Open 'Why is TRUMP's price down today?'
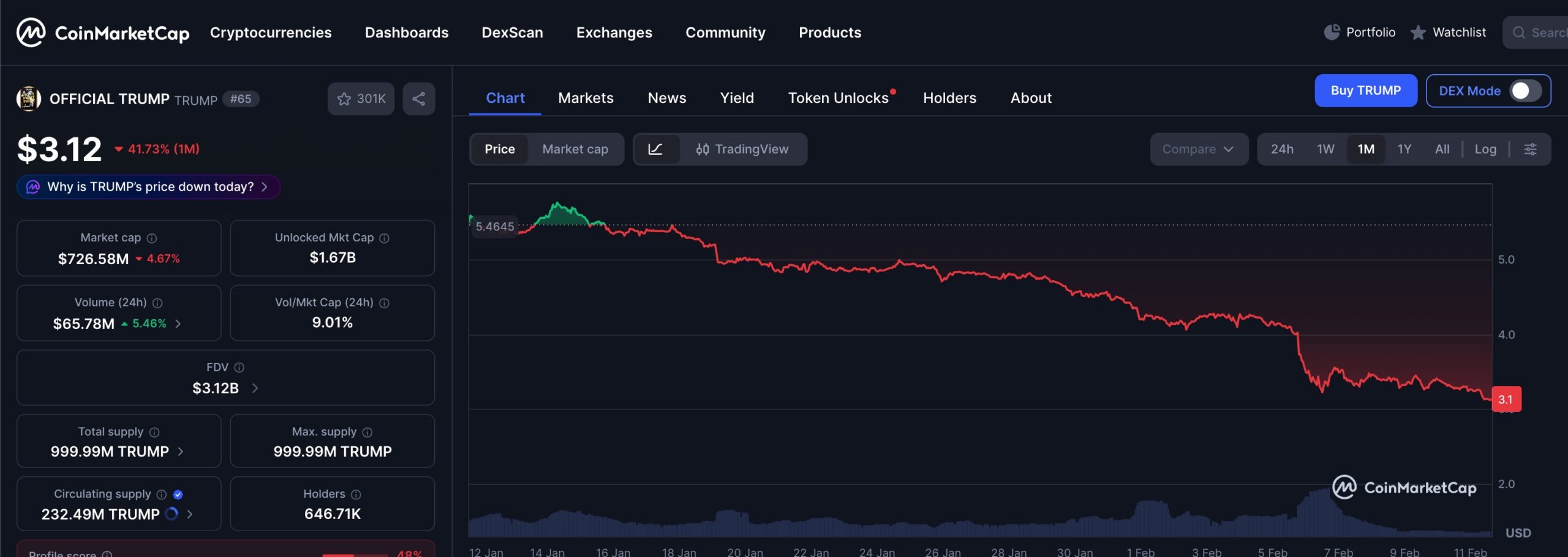This screenshot has height=557, width=1568. click(x=148, y=187)
